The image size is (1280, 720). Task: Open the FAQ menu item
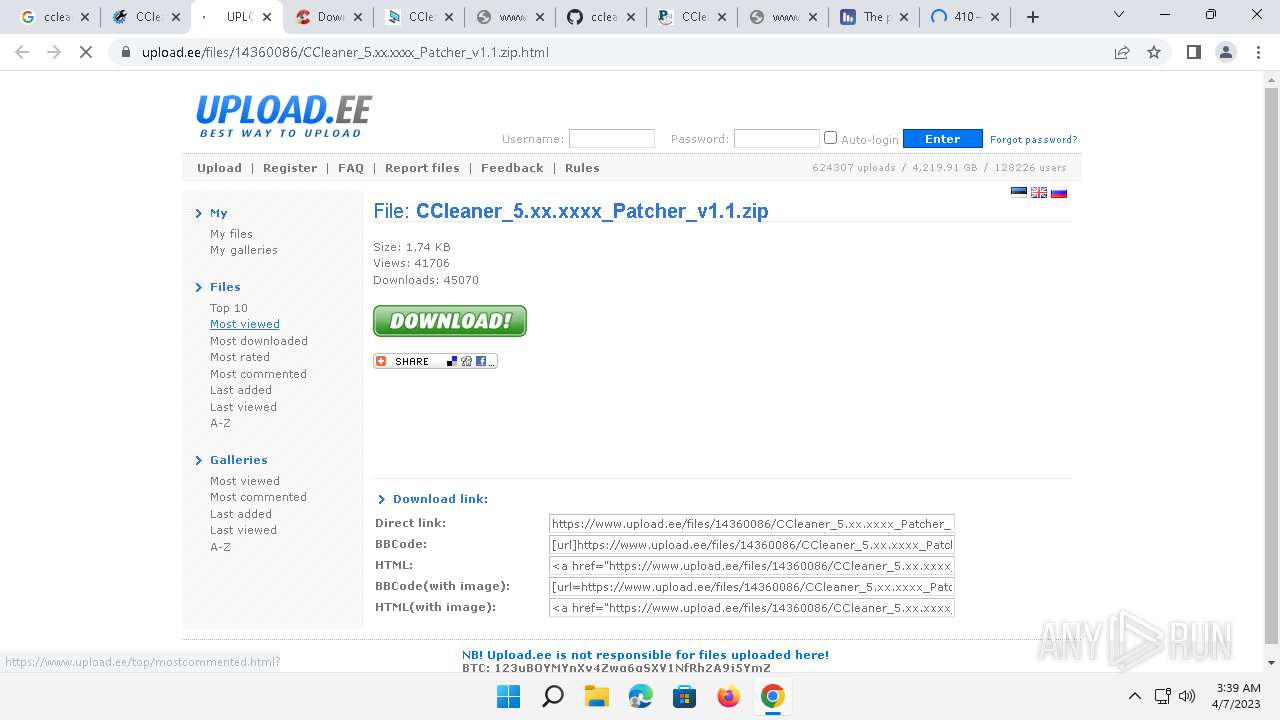(x=351, y=168)
